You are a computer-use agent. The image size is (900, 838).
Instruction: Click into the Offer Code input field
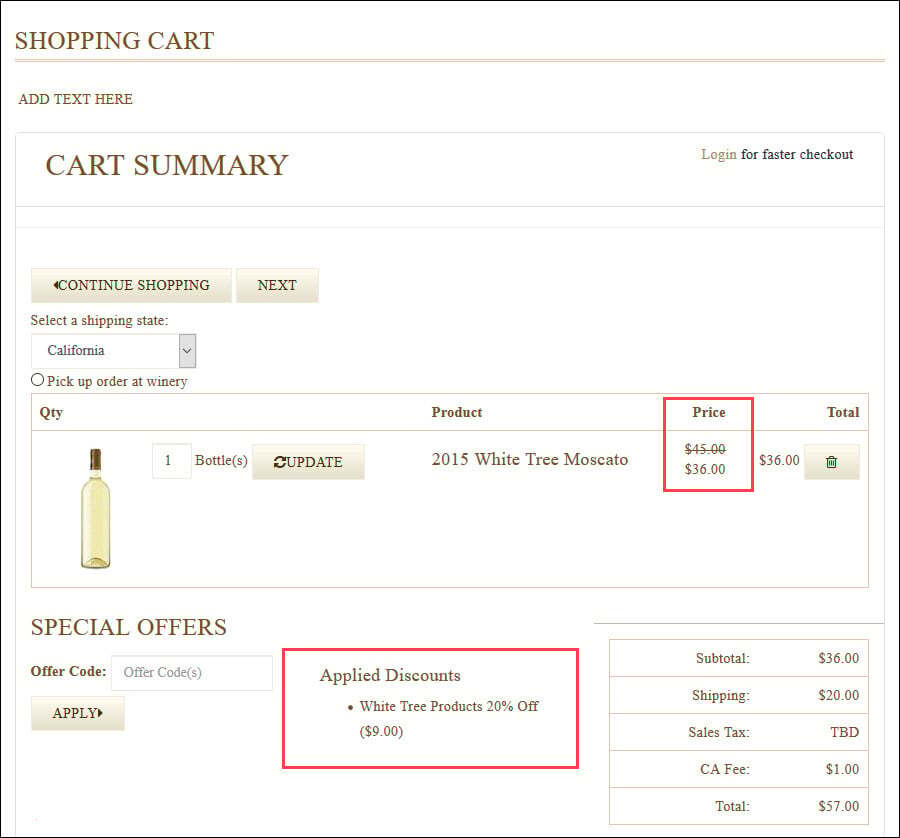tap(192, 673)
